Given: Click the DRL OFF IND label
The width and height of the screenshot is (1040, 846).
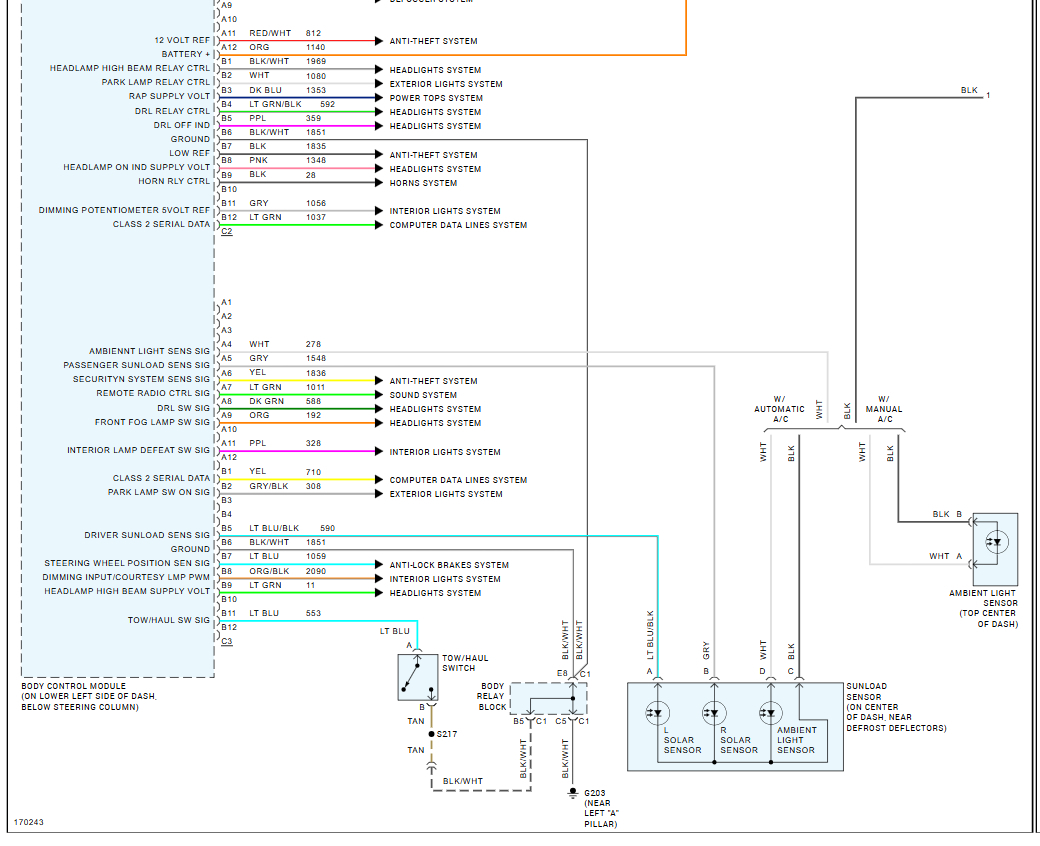Looking at the screenshot, I should pos(182,125).
